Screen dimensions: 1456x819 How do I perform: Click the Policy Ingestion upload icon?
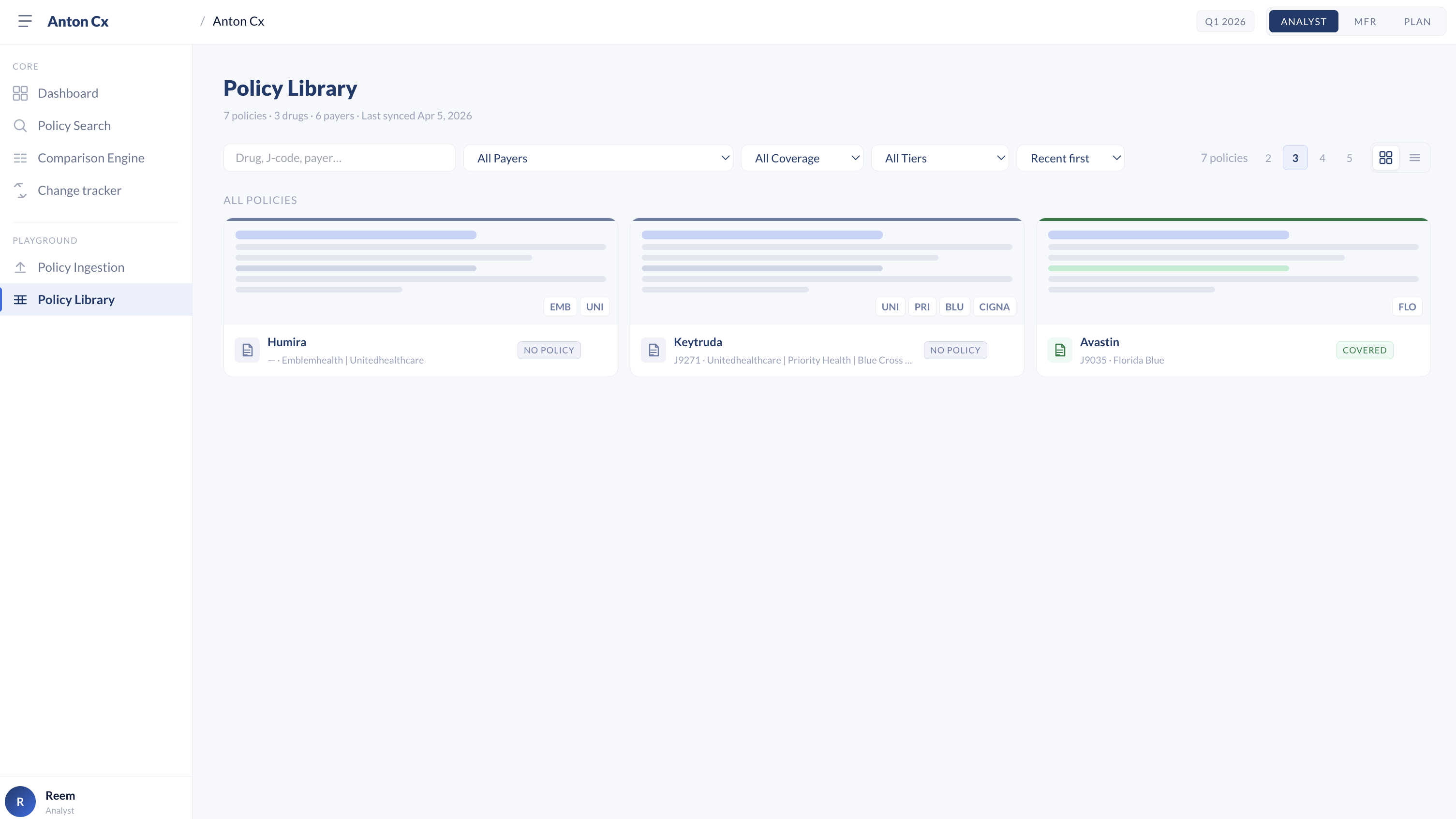pos(20,267)
